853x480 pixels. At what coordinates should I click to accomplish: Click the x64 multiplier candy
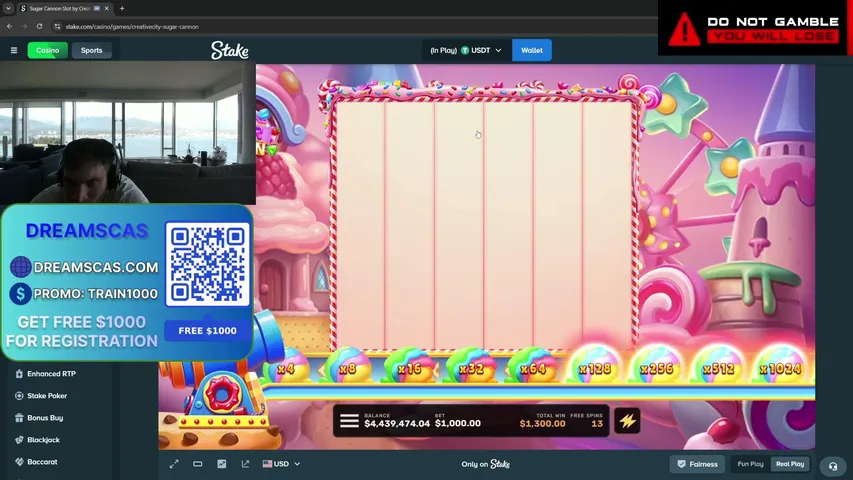click(533, 368)
